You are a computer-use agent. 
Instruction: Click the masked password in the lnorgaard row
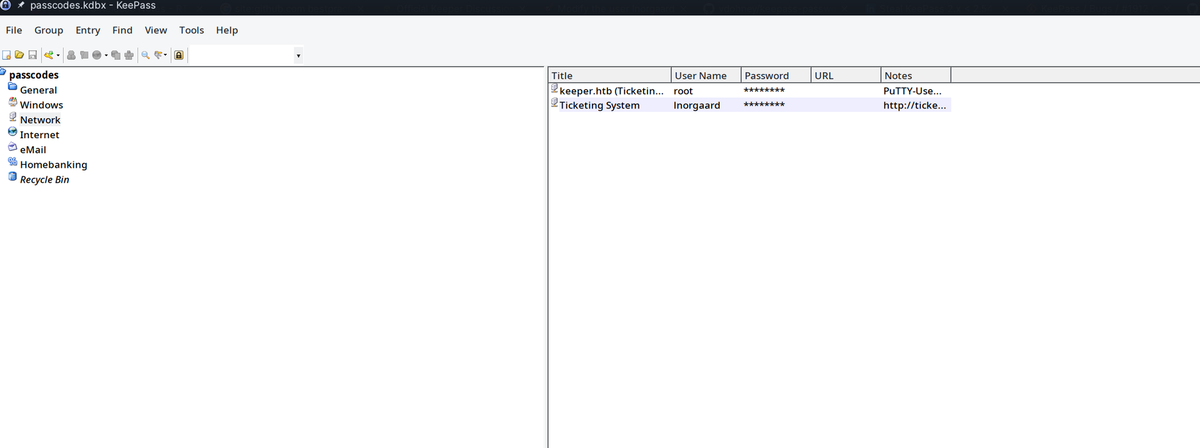[x=764, y=106]
